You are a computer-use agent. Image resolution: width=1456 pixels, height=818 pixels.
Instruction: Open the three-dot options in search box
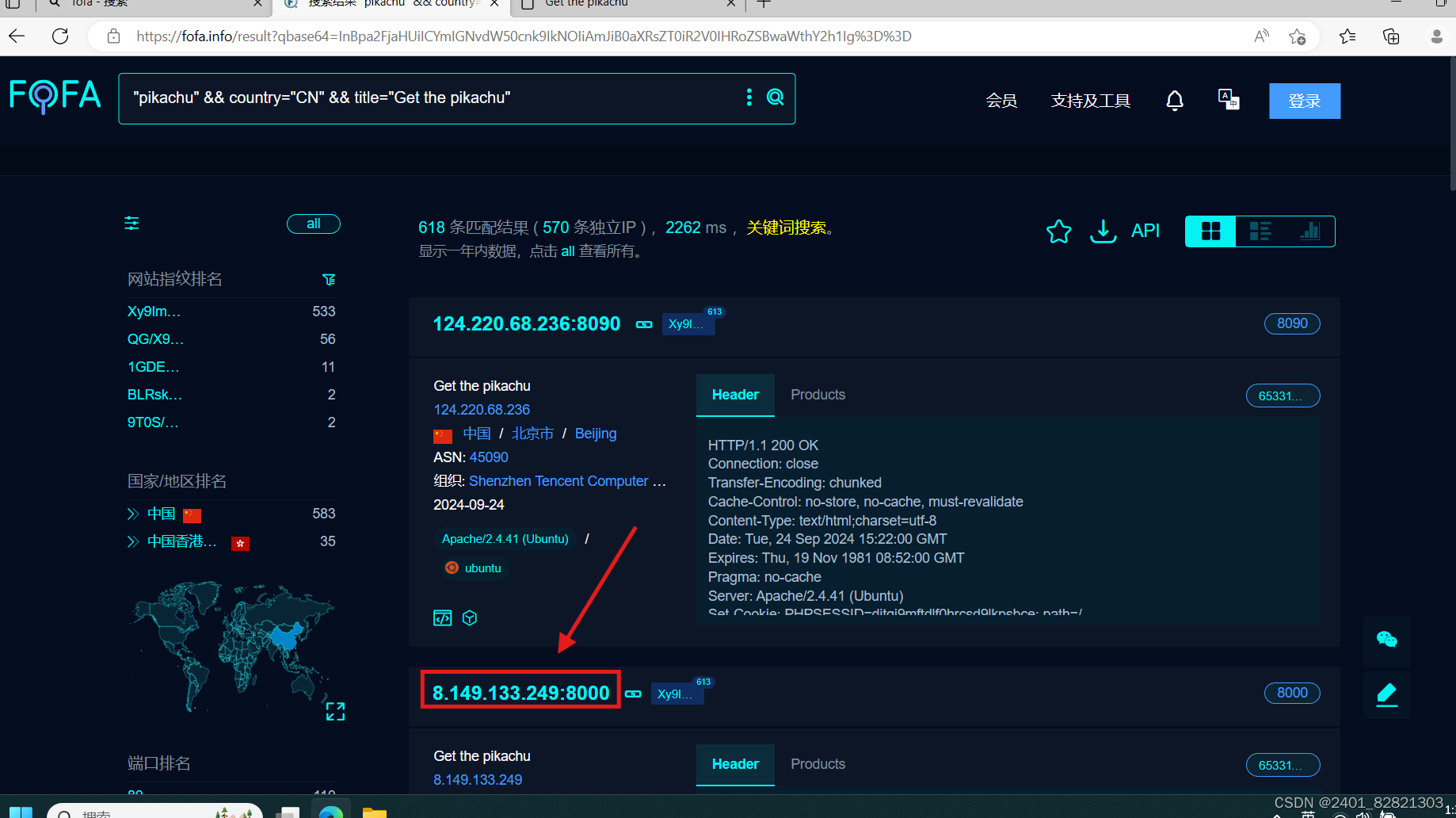pos(749,97)
